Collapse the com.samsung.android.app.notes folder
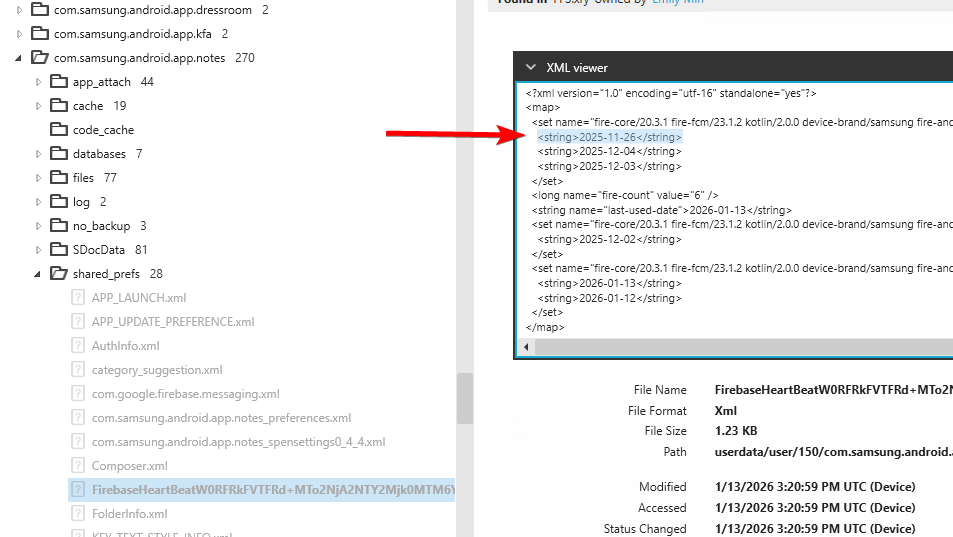This screenshot has height=537, width=953. tap(18, 58)
